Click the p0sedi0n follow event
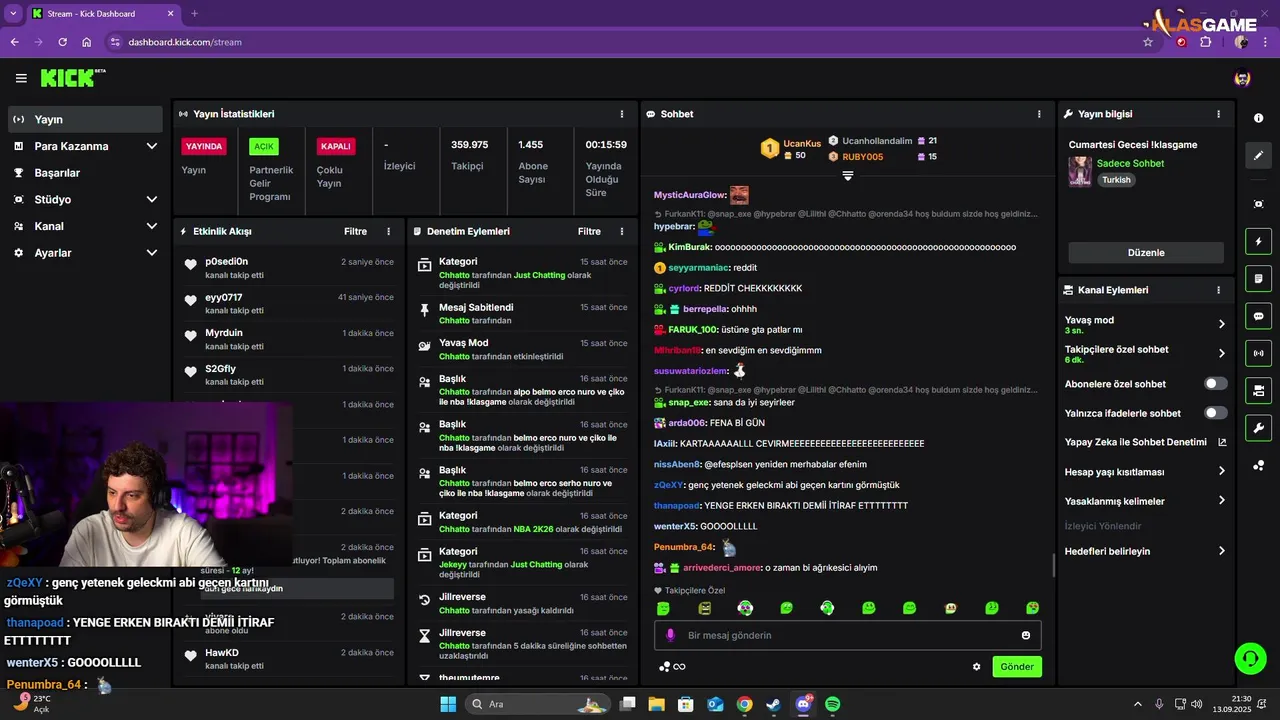The image size is (1280, 720). (289, 267)
